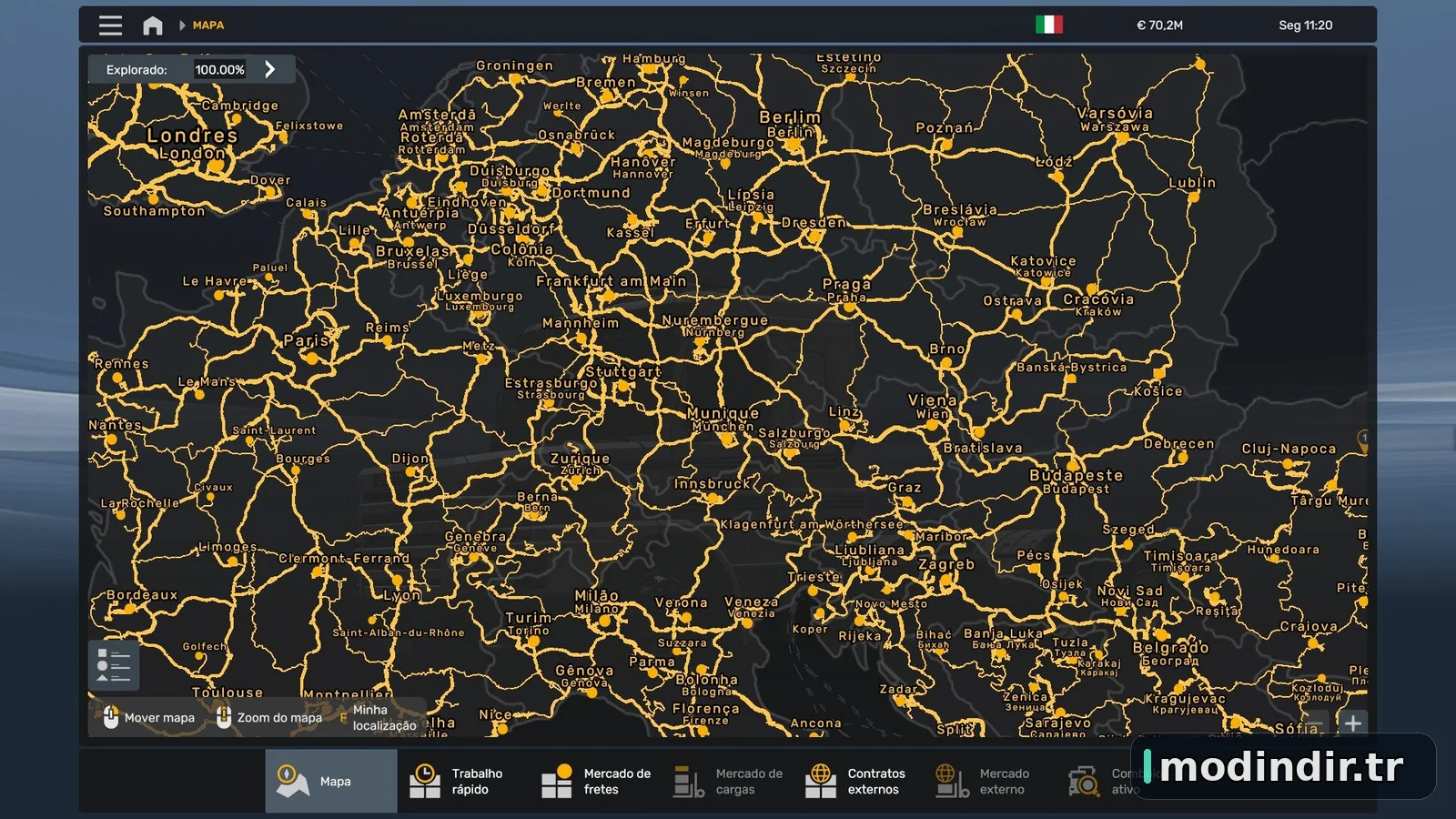Click the Viena city label
The image size is (1456, 819).
(932, 400)
